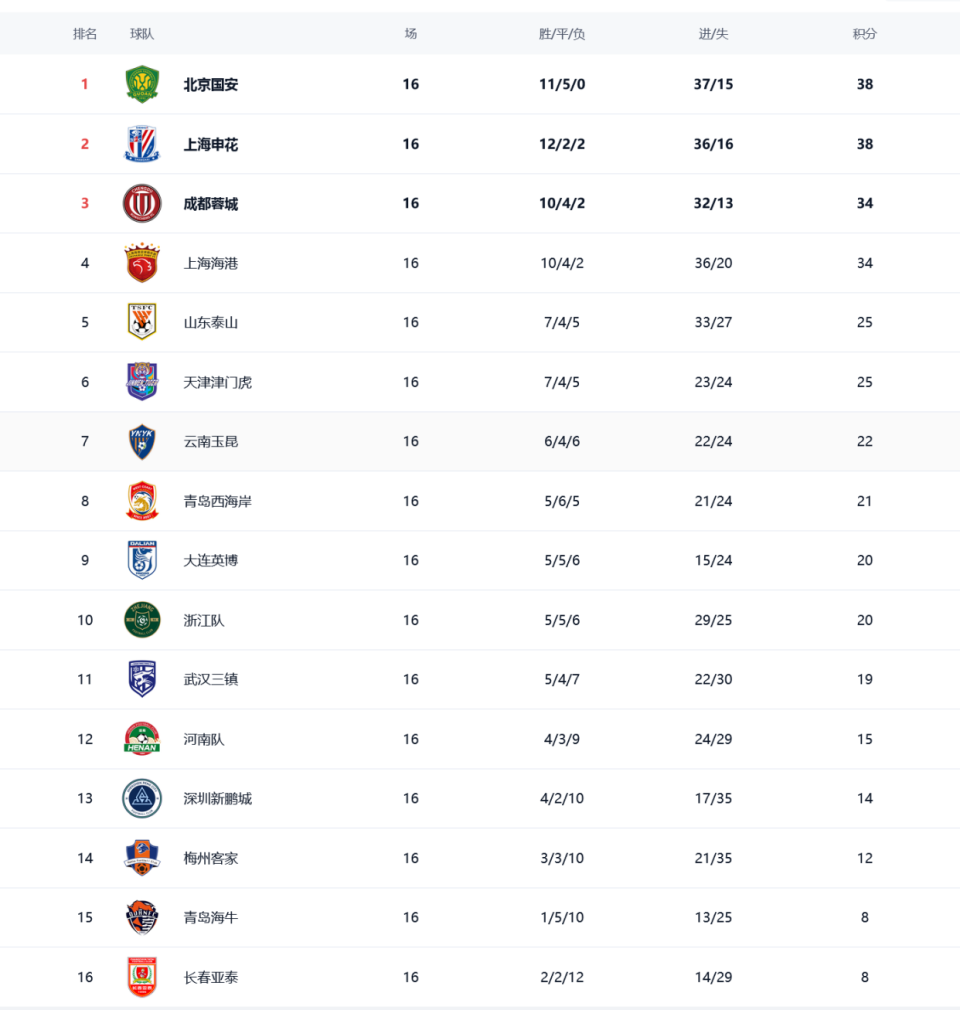The image size is (960, 1010).
Task: Sort by the 积分 column header
Action: (x=865, y=34)
